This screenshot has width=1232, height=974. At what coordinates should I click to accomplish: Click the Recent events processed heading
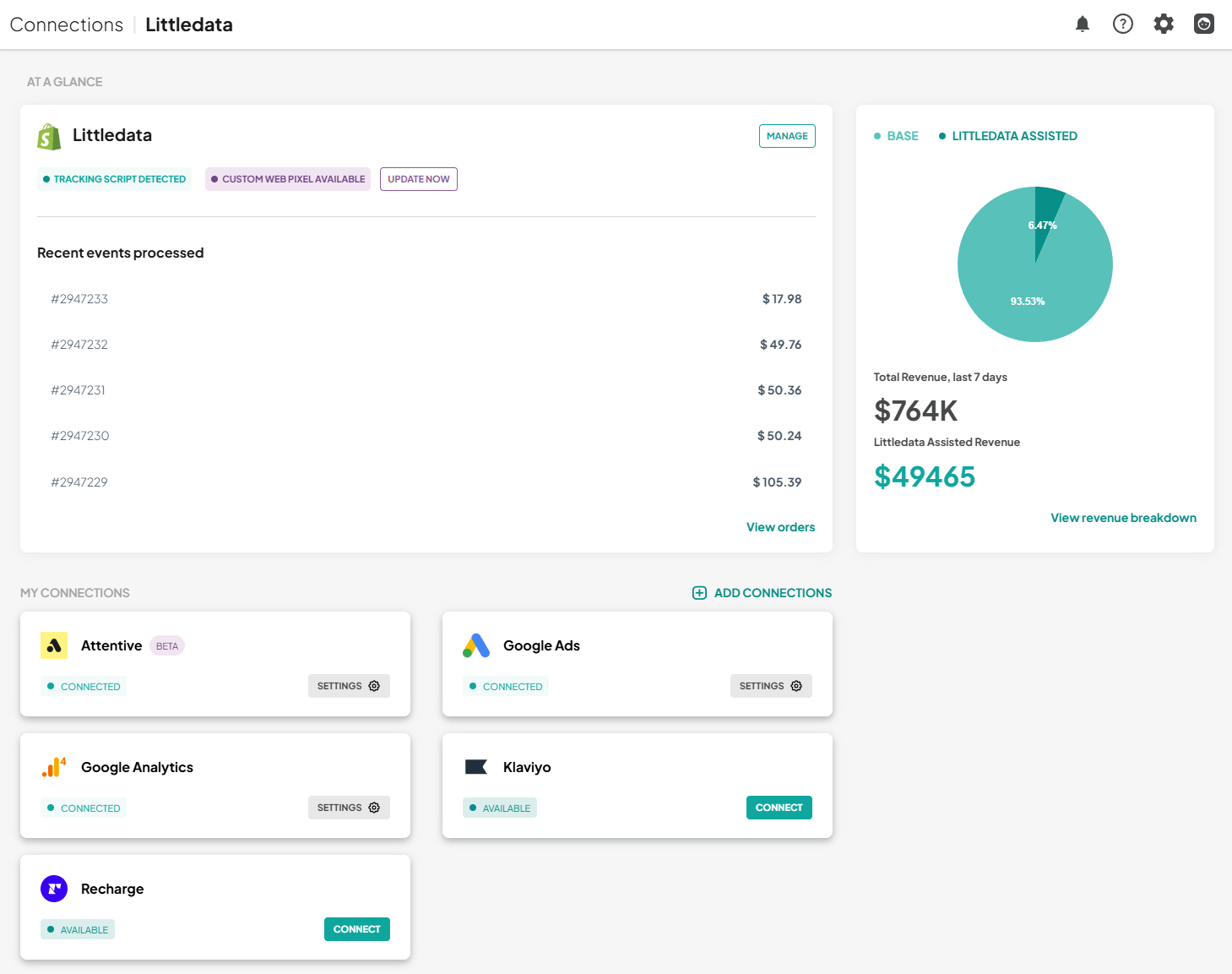[x=121, y=253]
